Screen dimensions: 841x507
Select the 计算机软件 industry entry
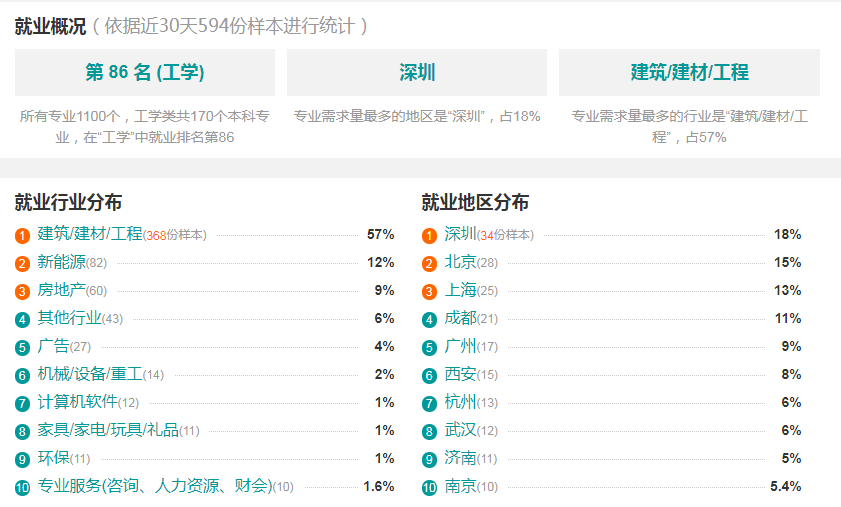[78, 401]
